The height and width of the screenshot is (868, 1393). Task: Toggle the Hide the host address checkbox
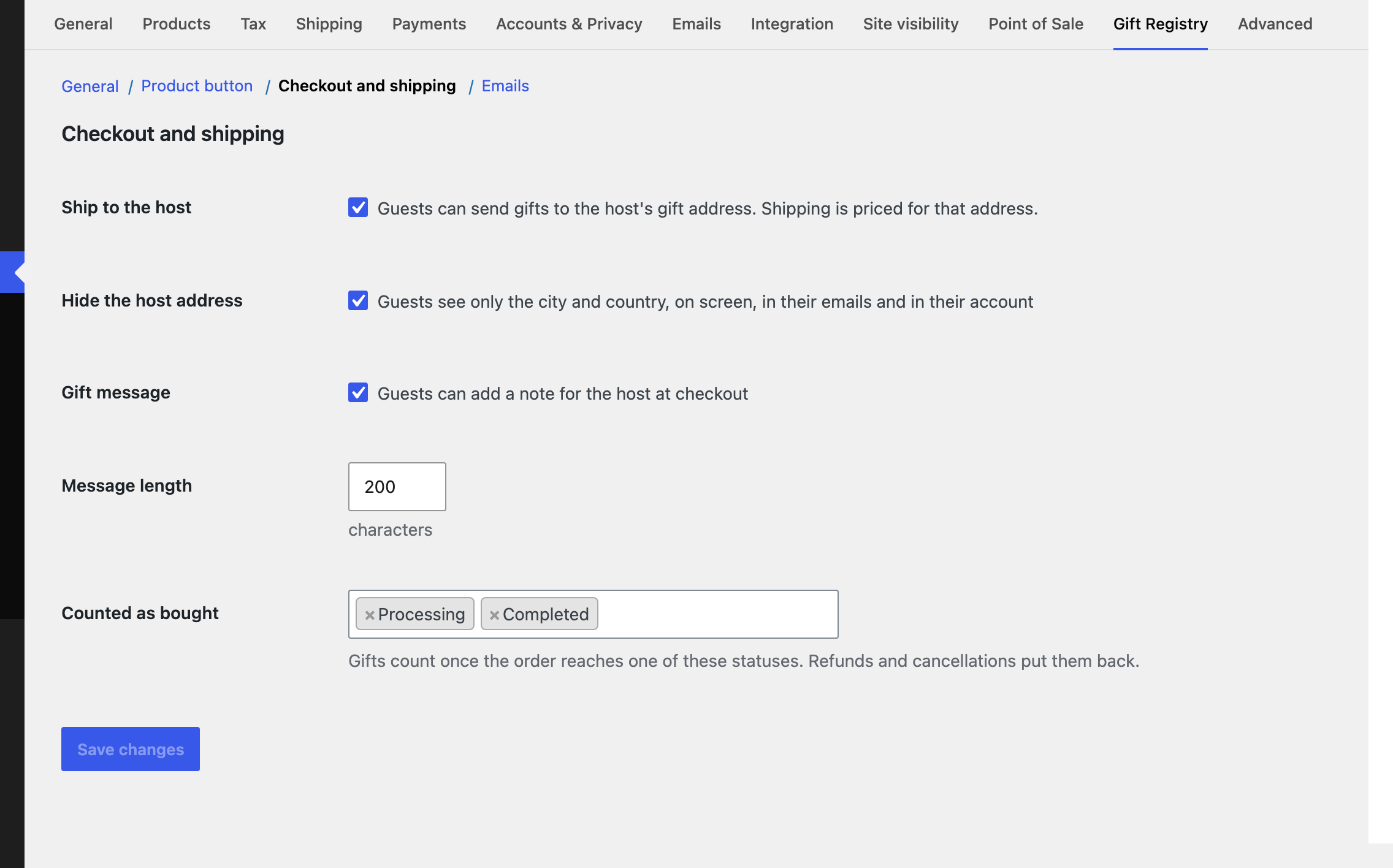(x=358, y=300)
